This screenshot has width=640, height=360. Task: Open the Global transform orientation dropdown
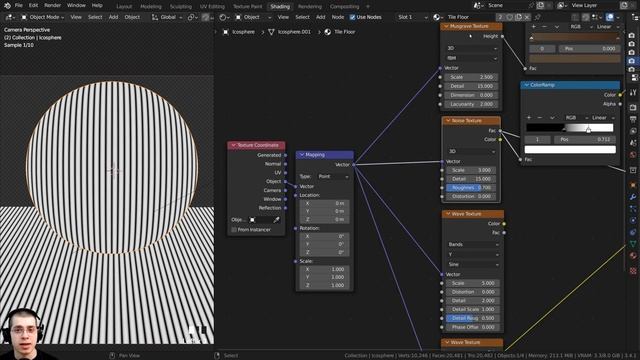coord(167,17)
